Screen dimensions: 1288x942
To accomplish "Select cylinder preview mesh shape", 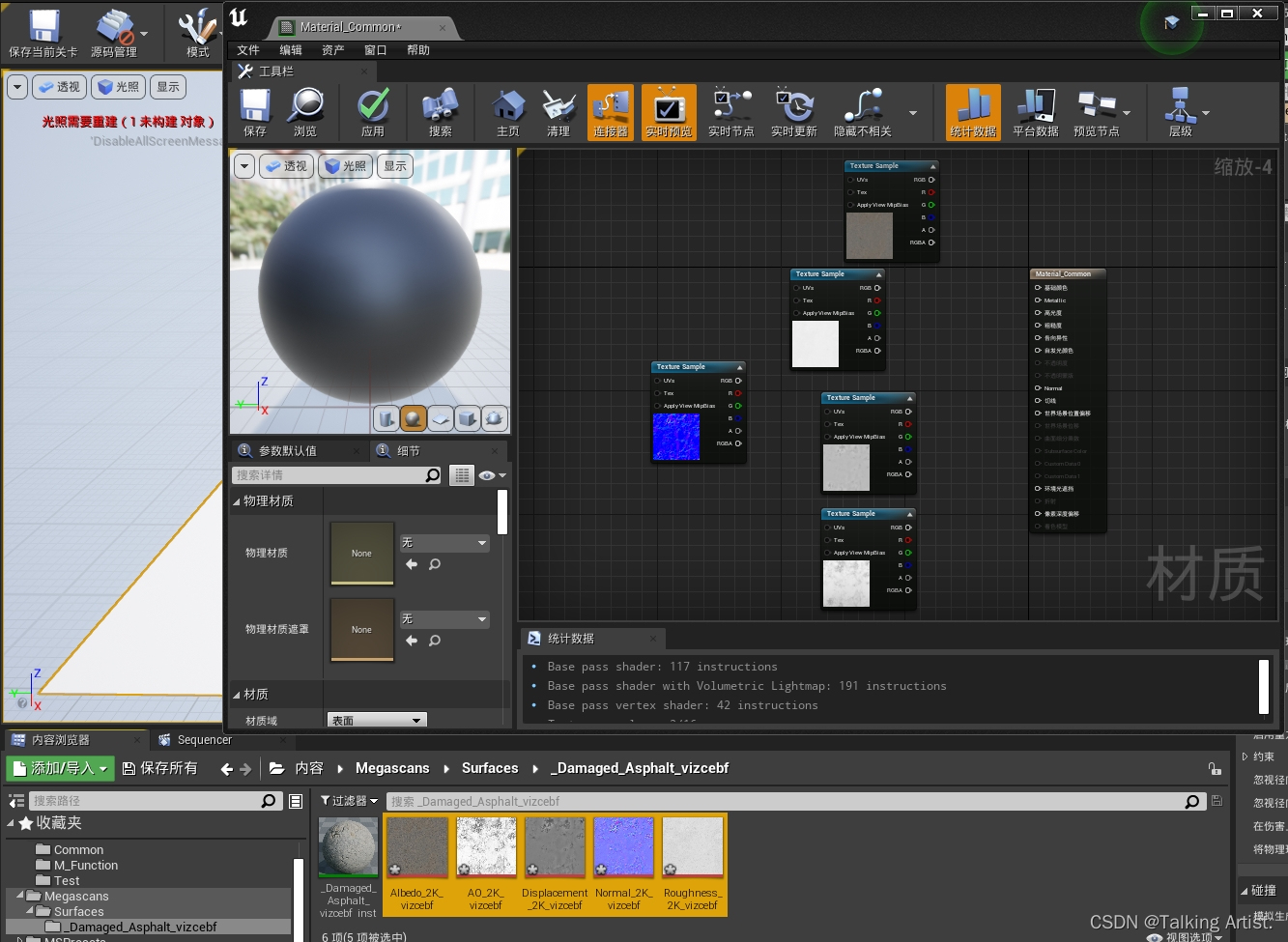I will coord(386,418).
